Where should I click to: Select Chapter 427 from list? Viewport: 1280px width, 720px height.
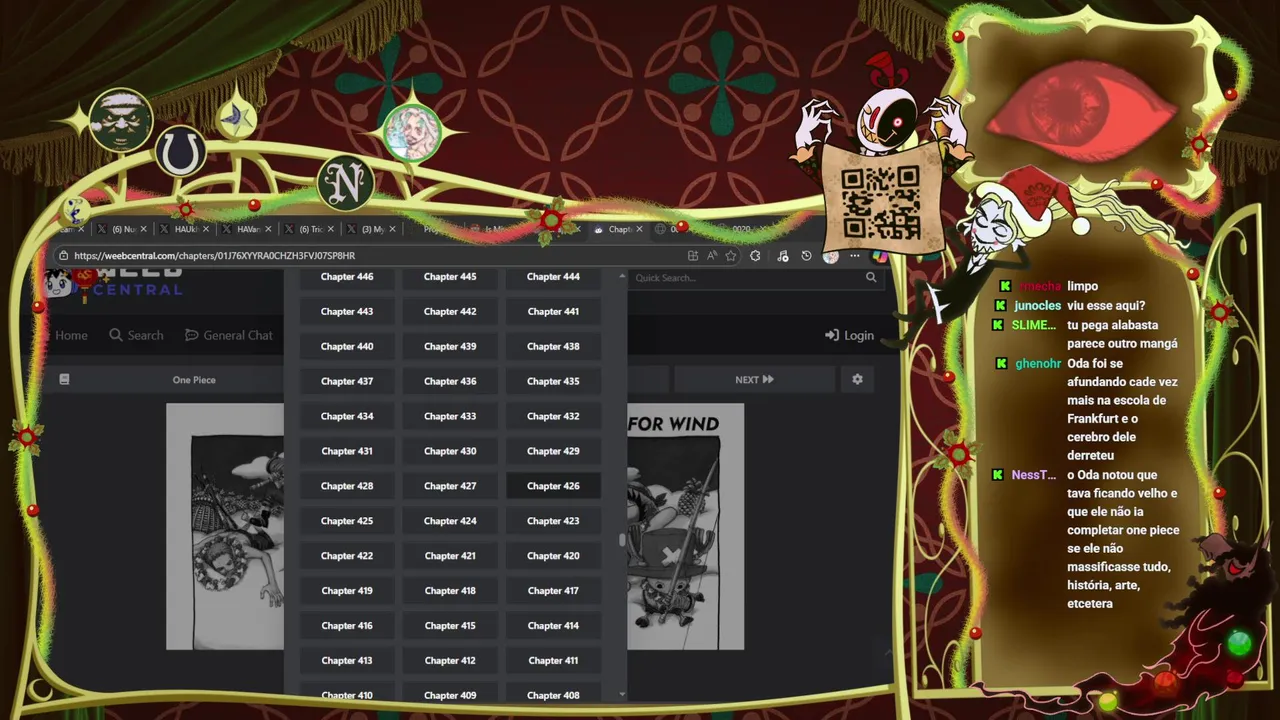(x=450, y=486)
